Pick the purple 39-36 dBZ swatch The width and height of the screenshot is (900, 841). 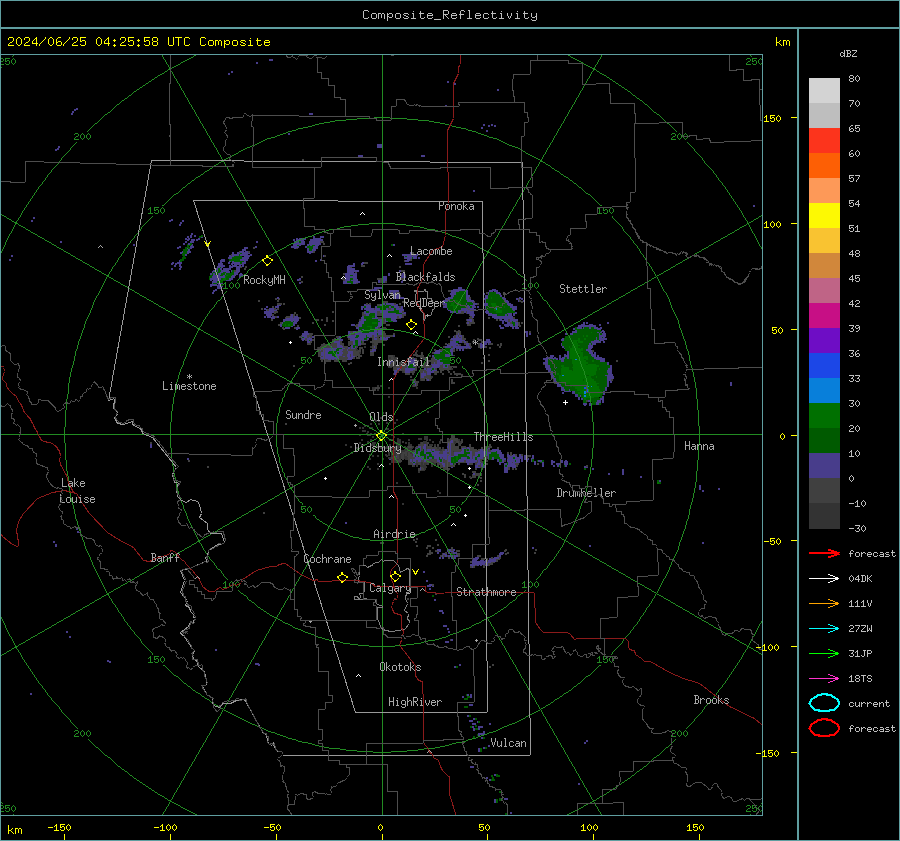(824, 340)
